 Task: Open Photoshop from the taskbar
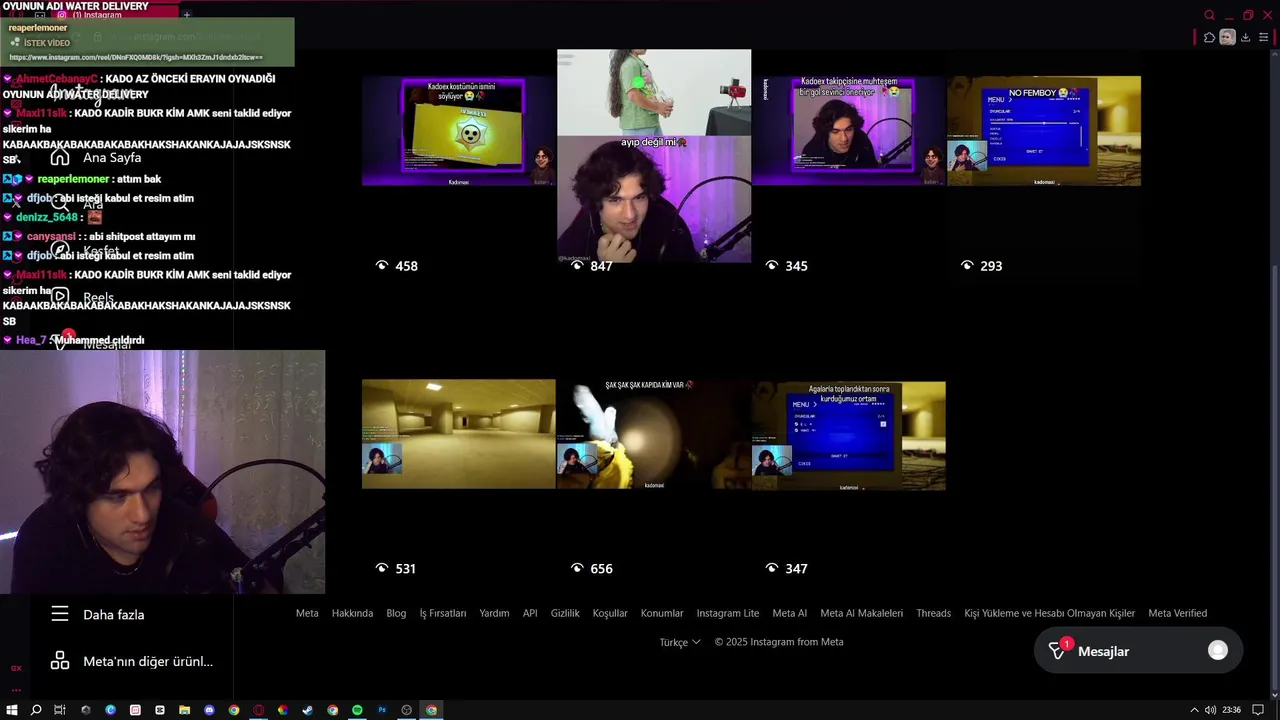click(x=382, y=710)
